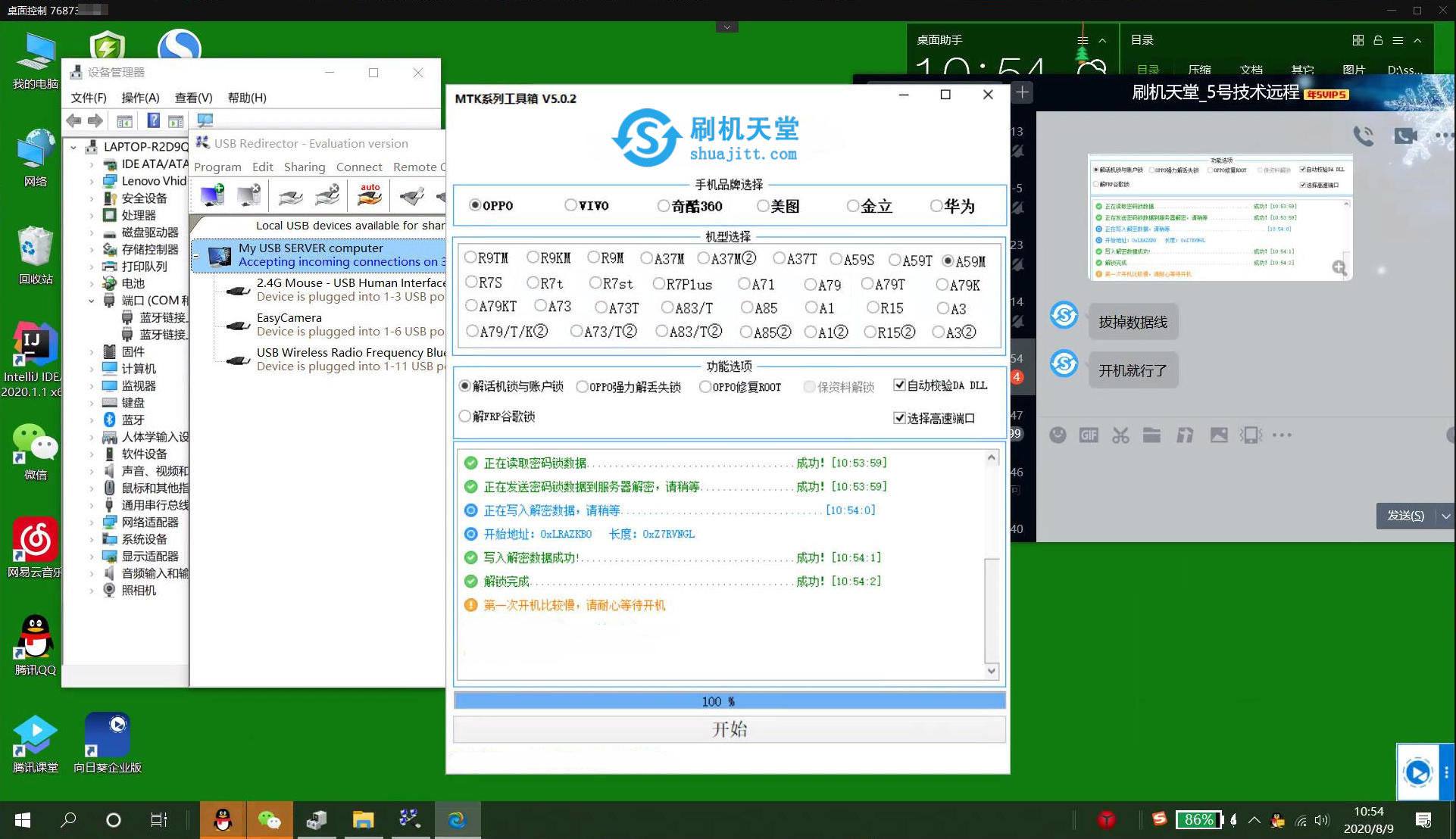Click the 发送(S) send button in chat
This screenshot has height=839, width=1456.
(x=1405, y=516)
